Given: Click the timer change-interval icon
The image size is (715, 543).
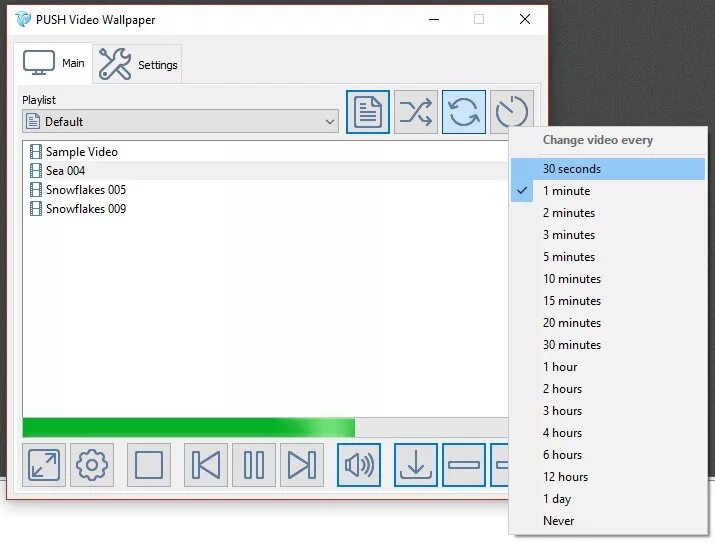Looking at the screenshot, I should (512, 110).
